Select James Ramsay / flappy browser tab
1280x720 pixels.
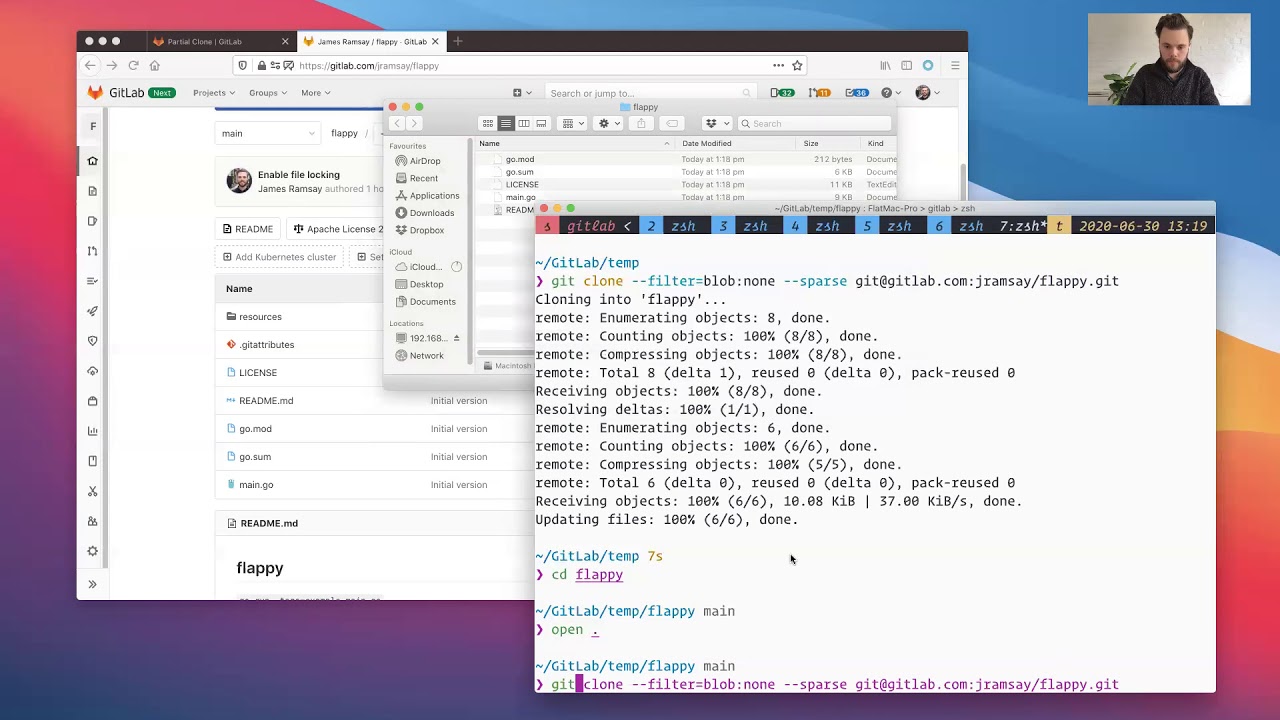point(371,42)
